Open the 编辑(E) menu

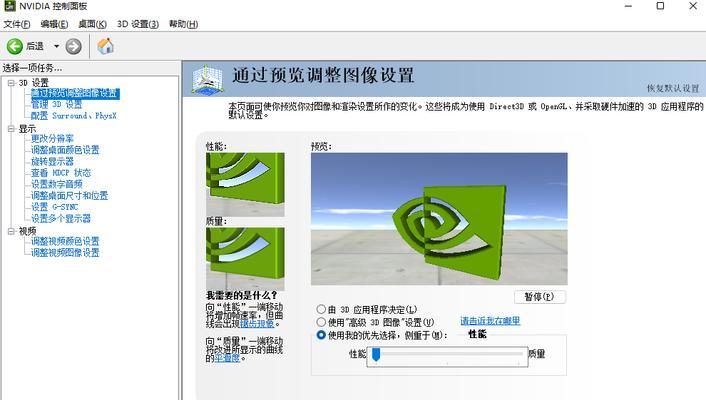point(54,24)
